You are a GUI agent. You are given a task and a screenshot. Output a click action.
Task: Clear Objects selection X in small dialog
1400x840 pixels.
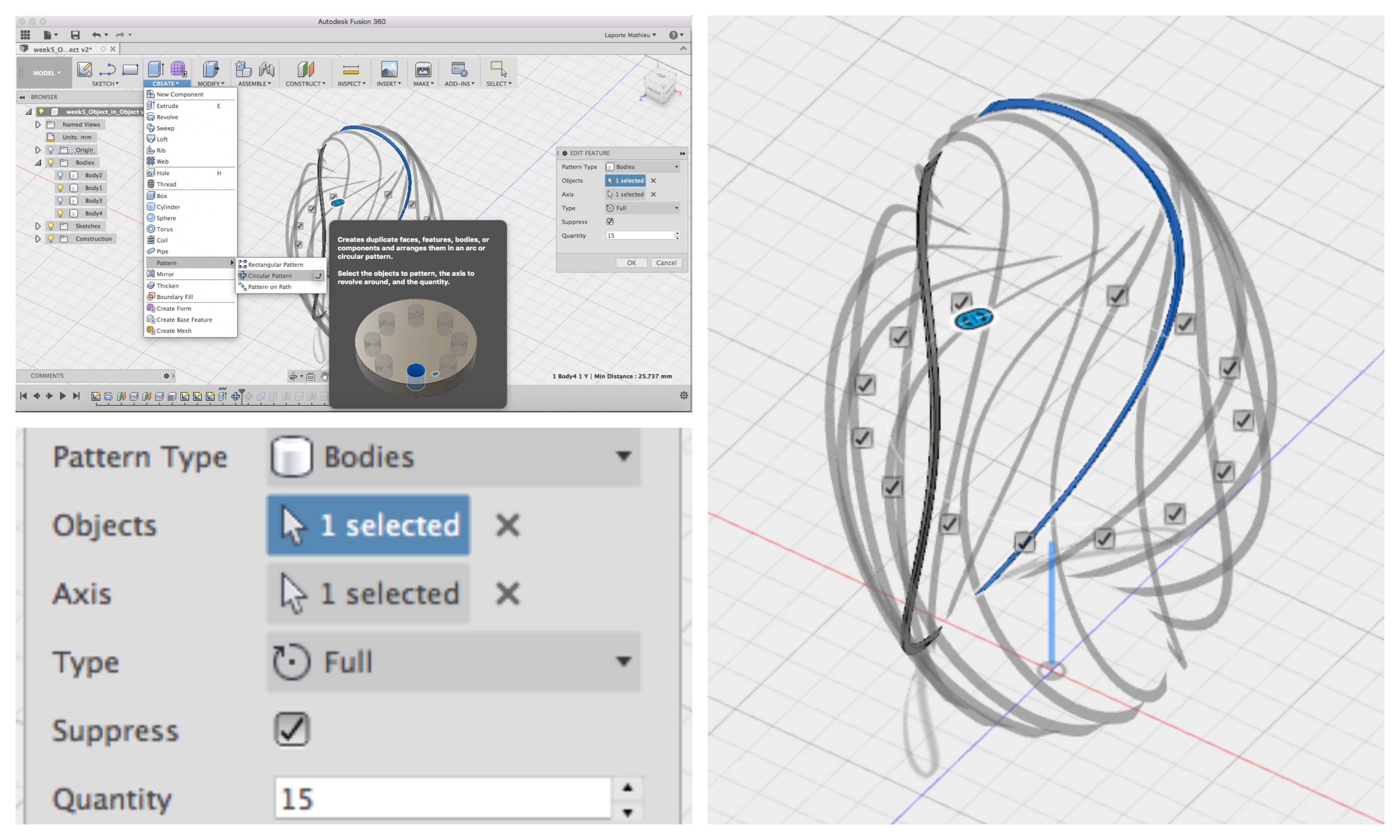653,180
